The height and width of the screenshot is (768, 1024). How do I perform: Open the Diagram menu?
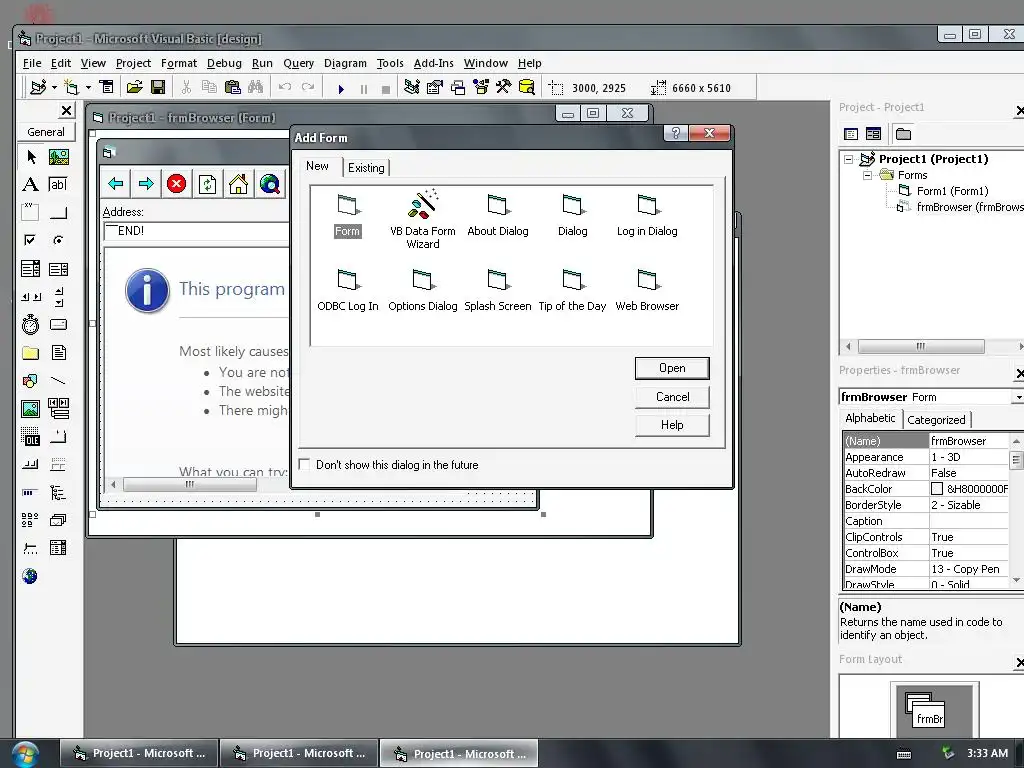[x=345, y=63]
